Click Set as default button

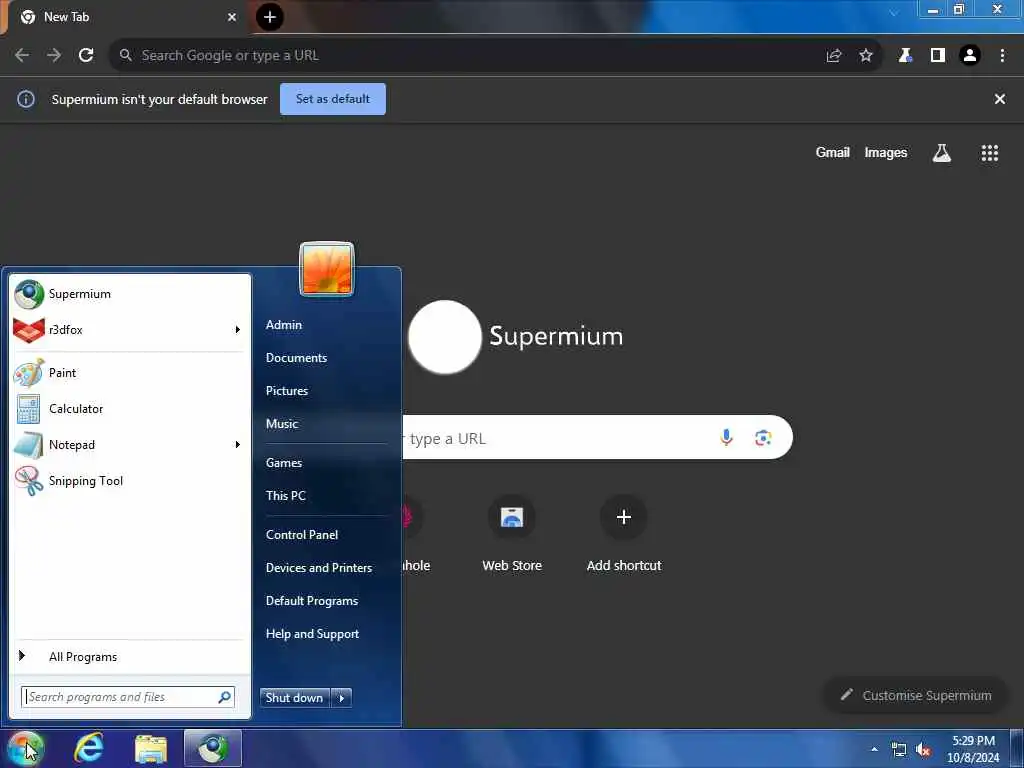tap(333, 99)
